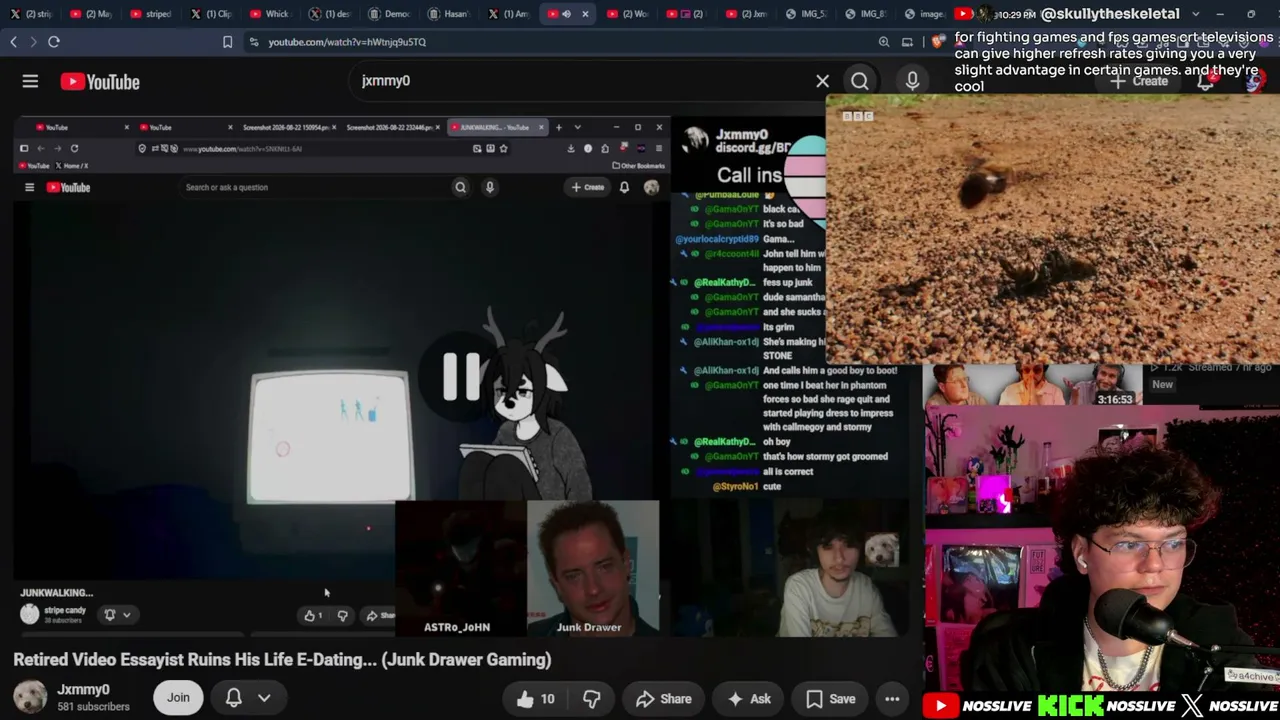This screenshot has width=1280, height=720.
Task: Join the Jxmmy0 channel membership
Action: [x=178, y=698]
